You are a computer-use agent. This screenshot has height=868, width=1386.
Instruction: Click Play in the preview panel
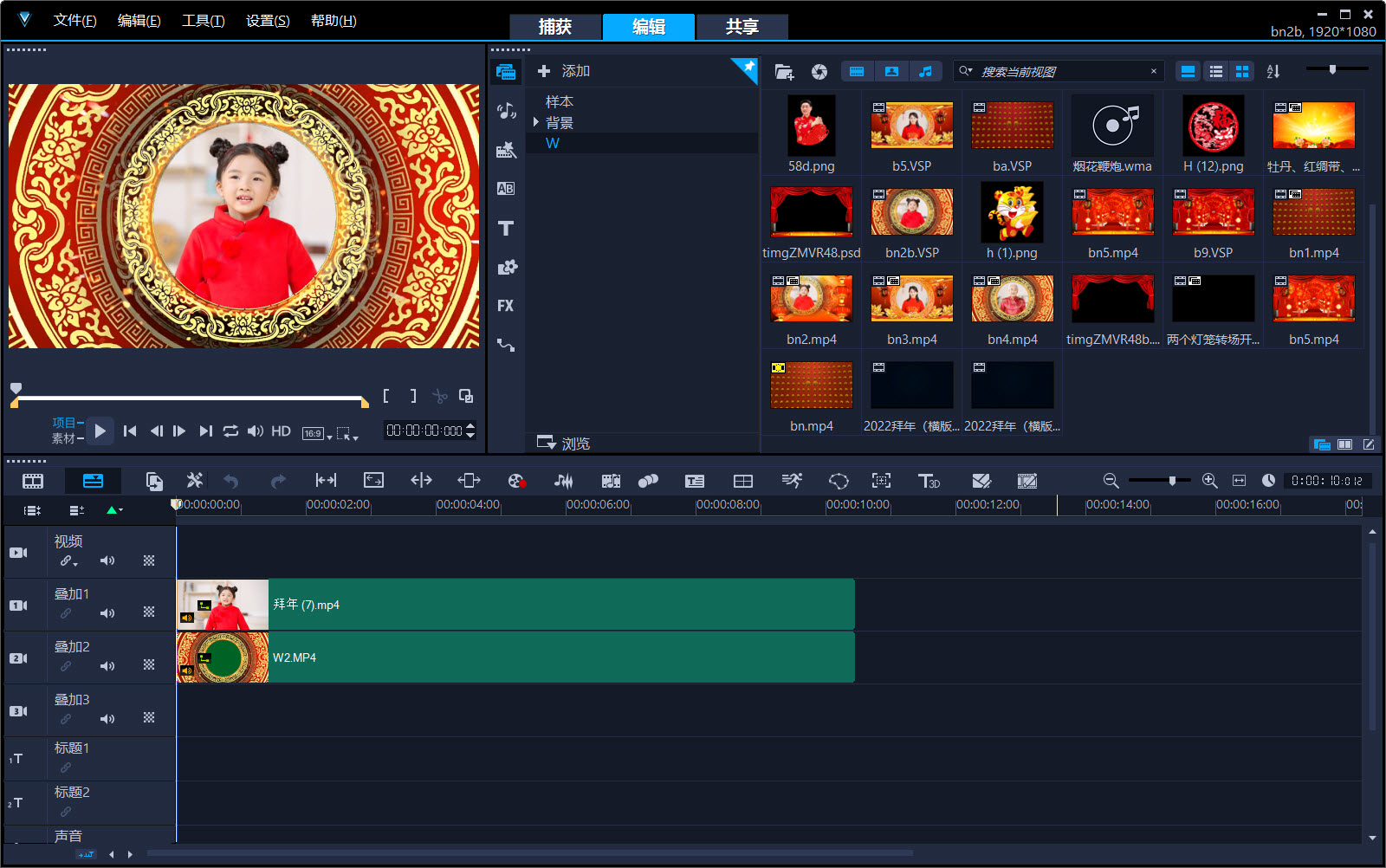pyautogui.click(x=100, y=431)
